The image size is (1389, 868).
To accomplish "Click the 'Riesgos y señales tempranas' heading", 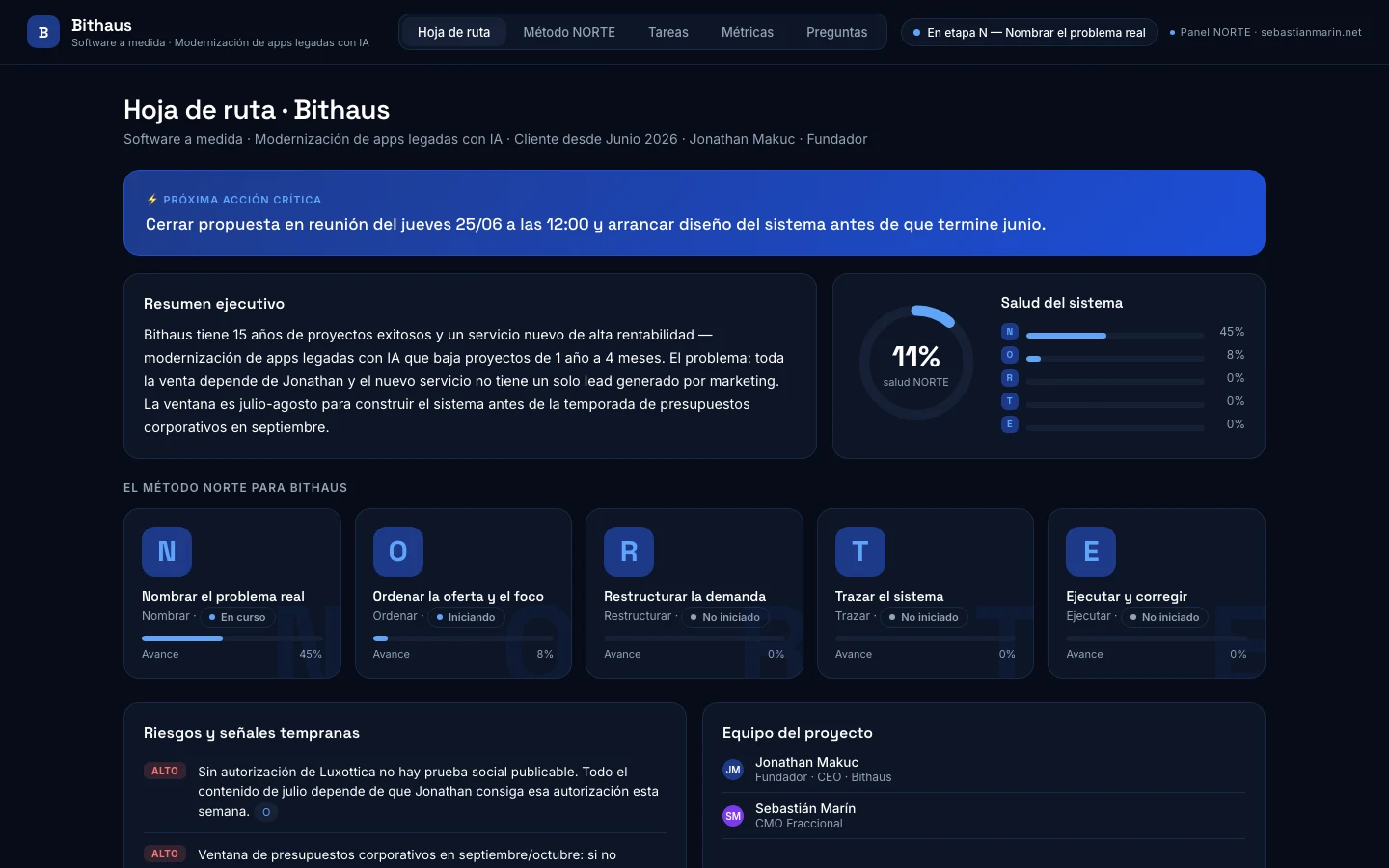I will point(252,733).
